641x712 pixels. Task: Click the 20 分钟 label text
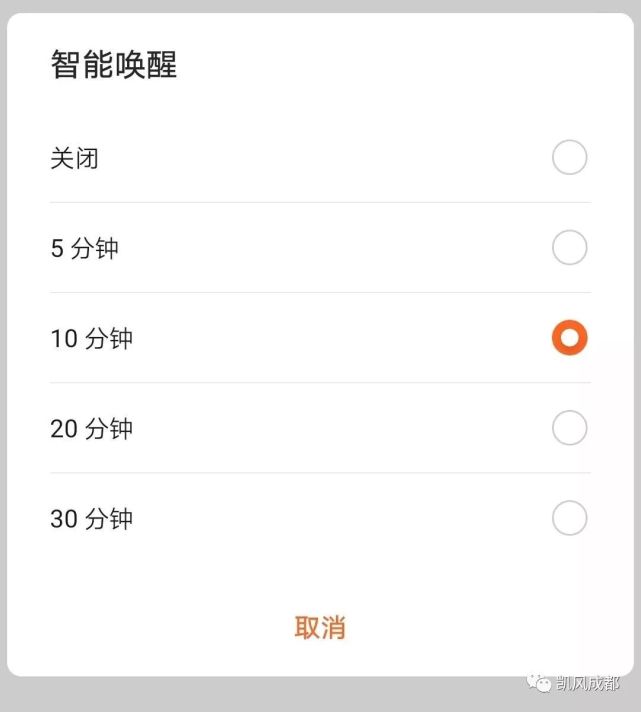point(91,429)
